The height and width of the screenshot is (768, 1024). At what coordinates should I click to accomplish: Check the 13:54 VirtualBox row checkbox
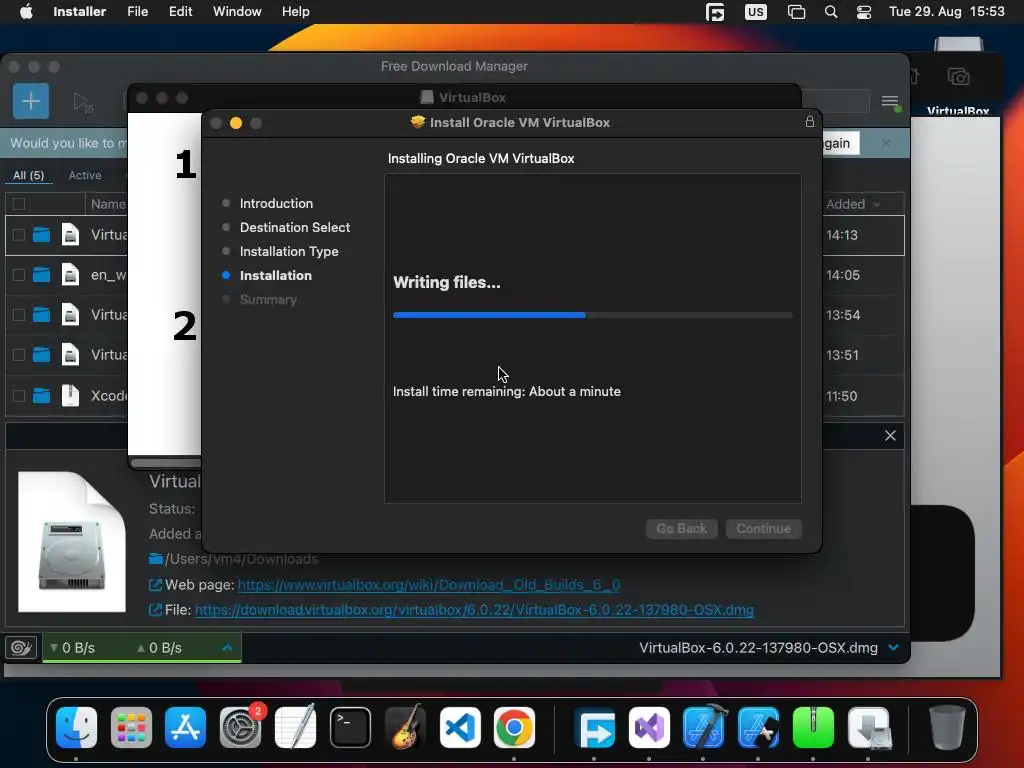click(19, 315)
